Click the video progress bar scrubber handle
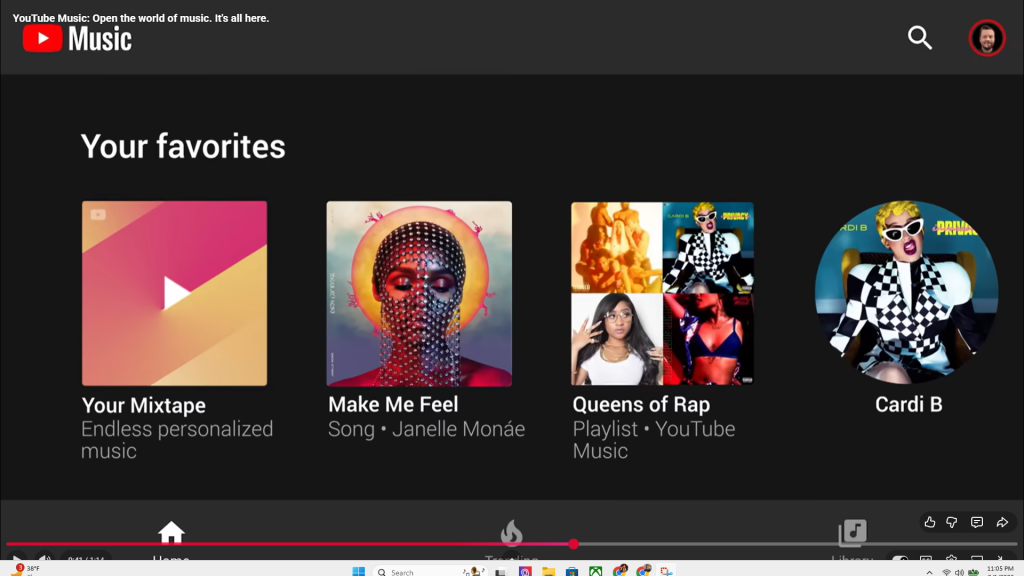Image resolution: width=1024 pixels, height=576 pixels. pos(573,544)
